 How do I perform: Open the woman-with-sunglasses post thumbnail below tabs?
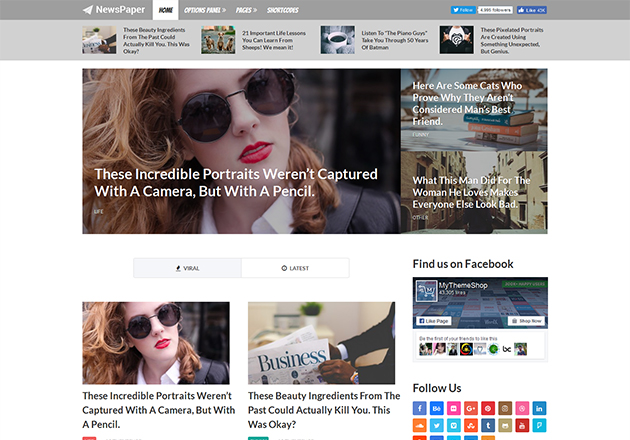(x=156, y=343)
